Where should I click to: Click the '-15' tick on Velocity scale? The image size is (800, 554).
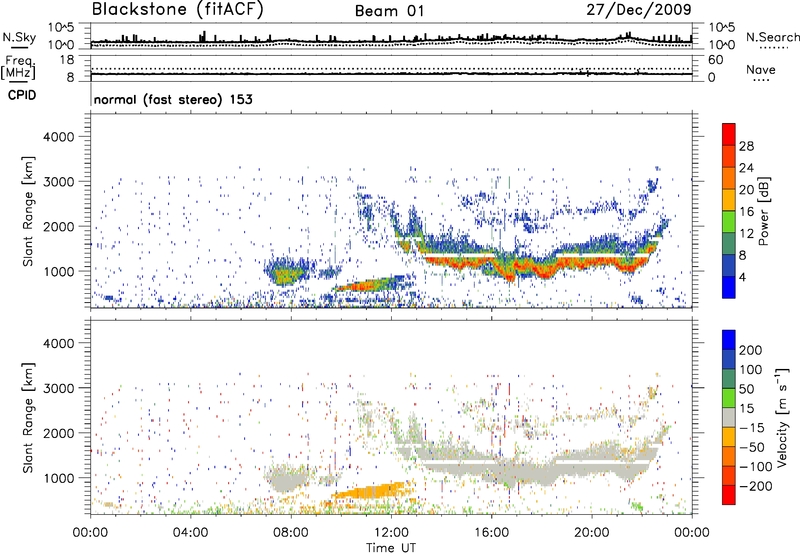point(752,427)
